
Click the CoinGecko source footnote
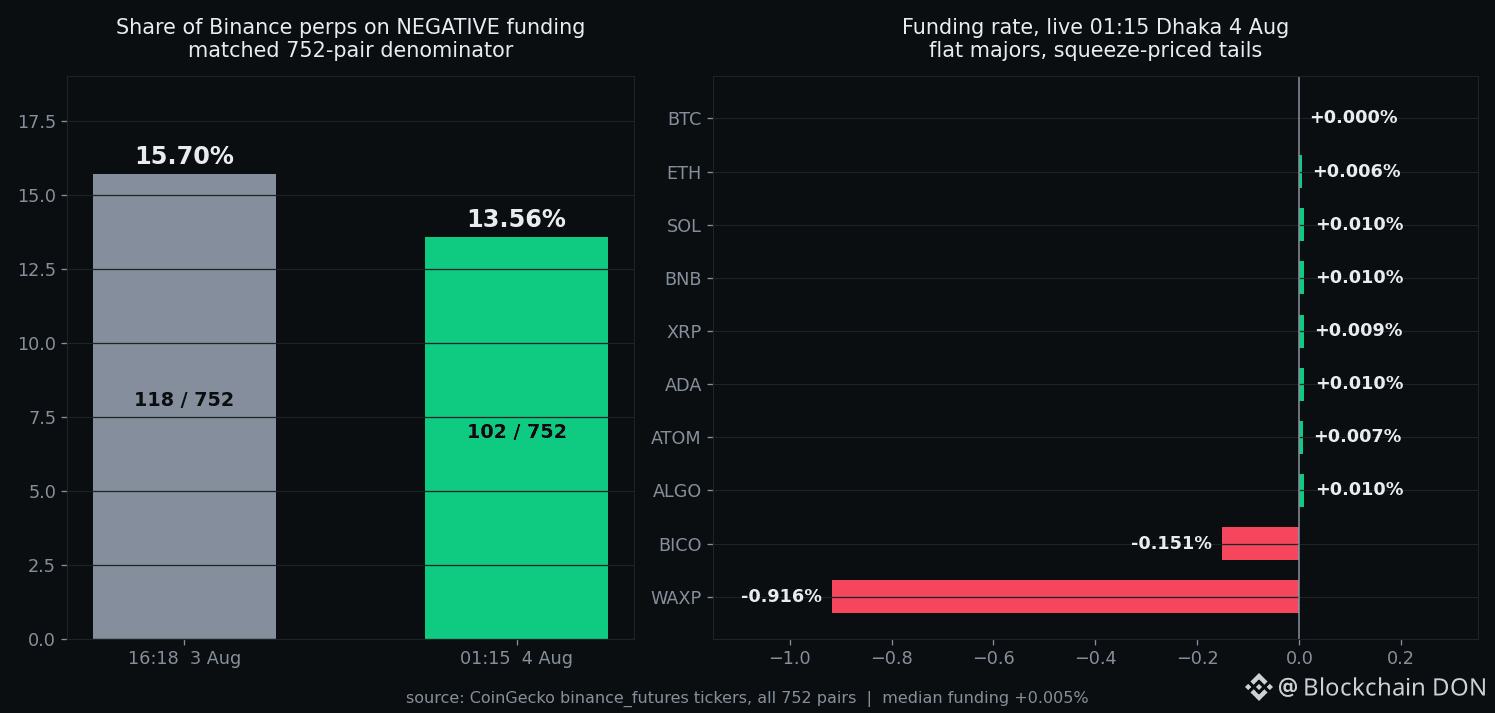pyautogui.click(x=747, y=698)
